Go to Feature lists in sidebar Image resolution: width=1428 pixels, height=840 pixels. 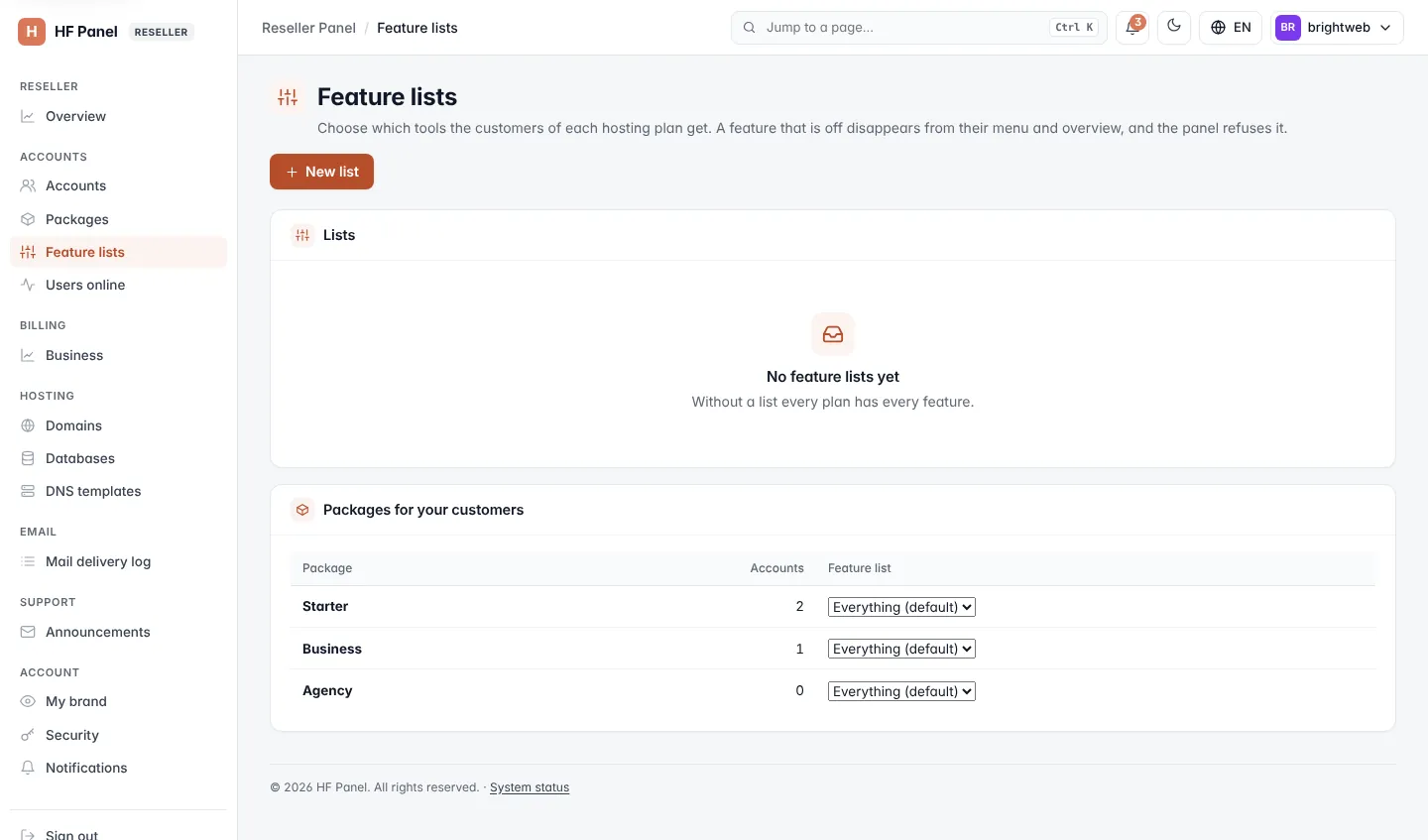tap(118, 252)
